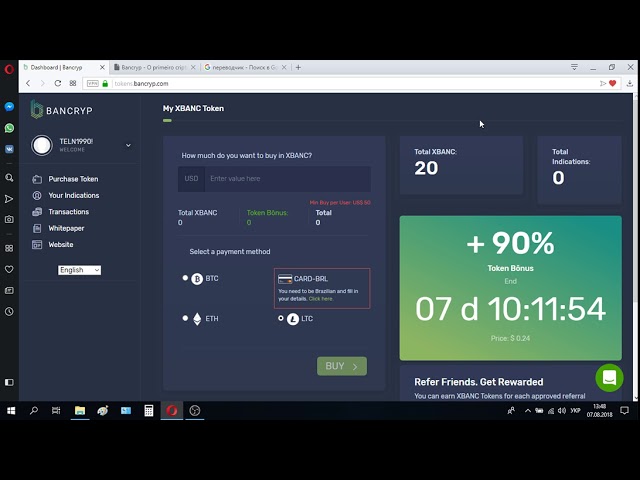Open Windows search from the taskbar
Viewport: 640px width, 480px height.
pyautogui.click(x=34, y=411)
